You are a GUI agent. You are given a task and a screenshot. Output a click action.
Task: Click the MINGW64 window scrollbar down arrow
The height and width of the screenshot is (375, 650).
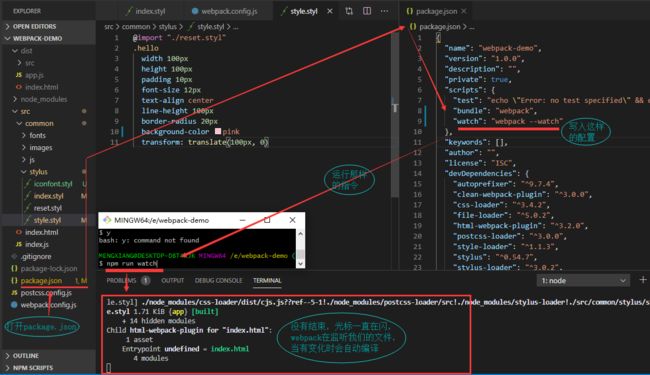pos(301,264)
